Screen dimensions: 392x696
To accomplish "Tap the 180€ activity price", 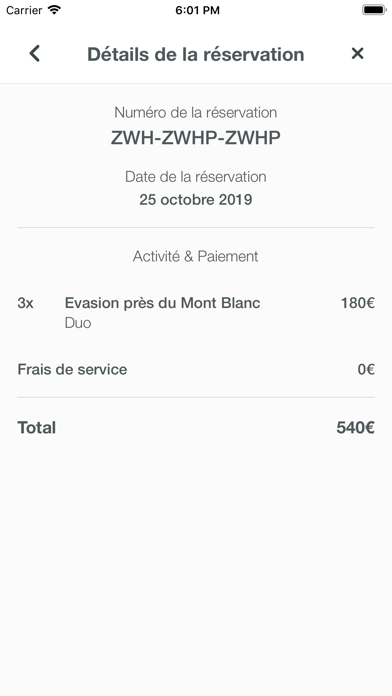I will click(x=358, y=303).
